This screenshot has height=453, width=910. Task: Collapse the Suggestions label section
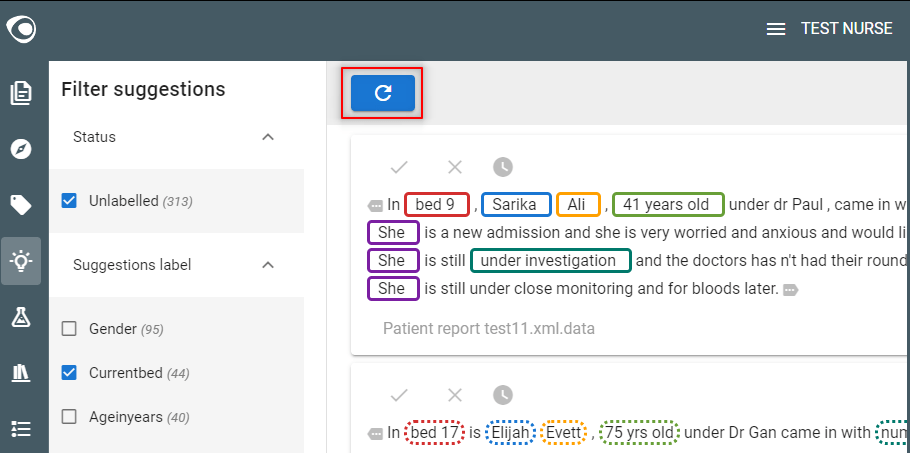268,265
